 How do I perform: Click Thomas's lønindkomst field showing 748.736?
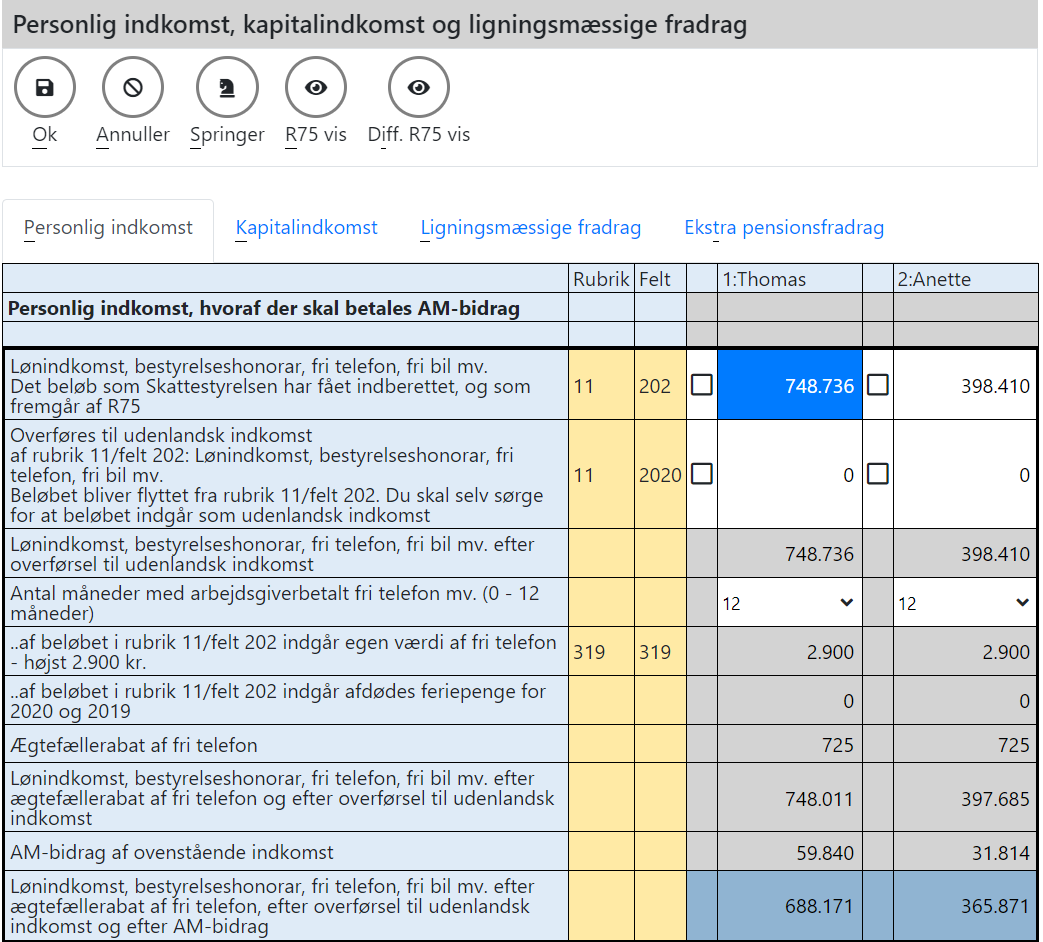click(x=789, y=385)
